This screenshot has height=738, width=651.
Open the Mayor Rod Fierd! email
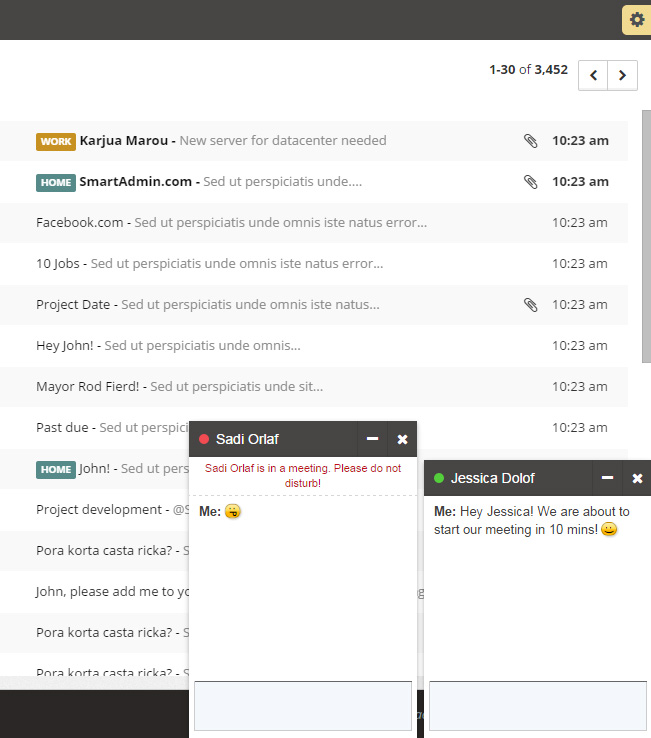(180, 387)
